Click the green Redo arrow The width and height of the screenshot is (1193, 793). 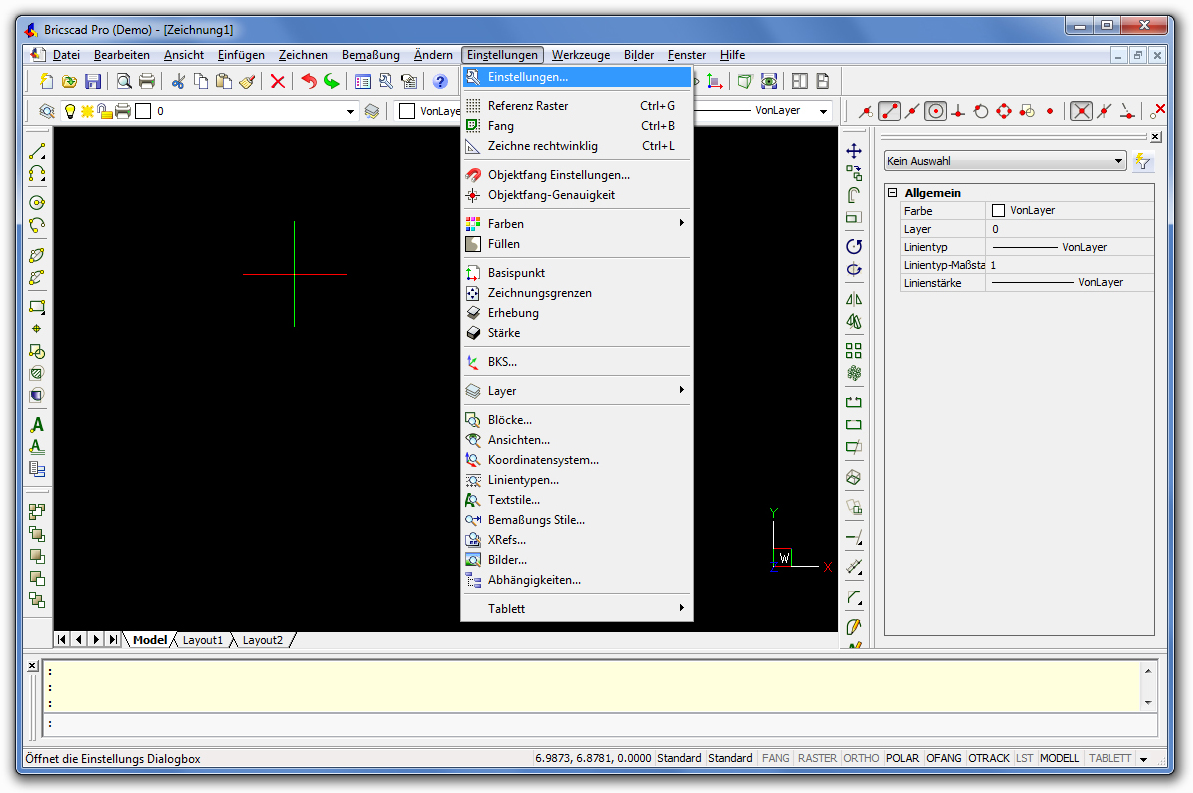click(331, 82)
